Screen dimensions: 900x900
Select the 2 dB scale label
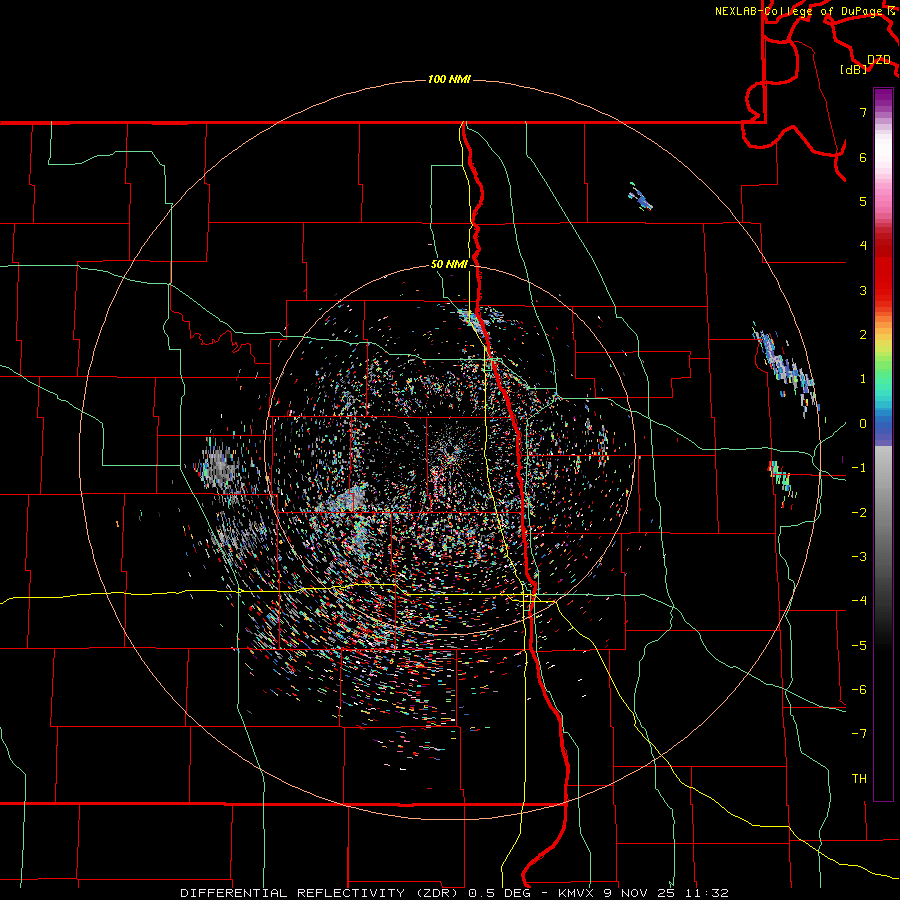point(863,335)
